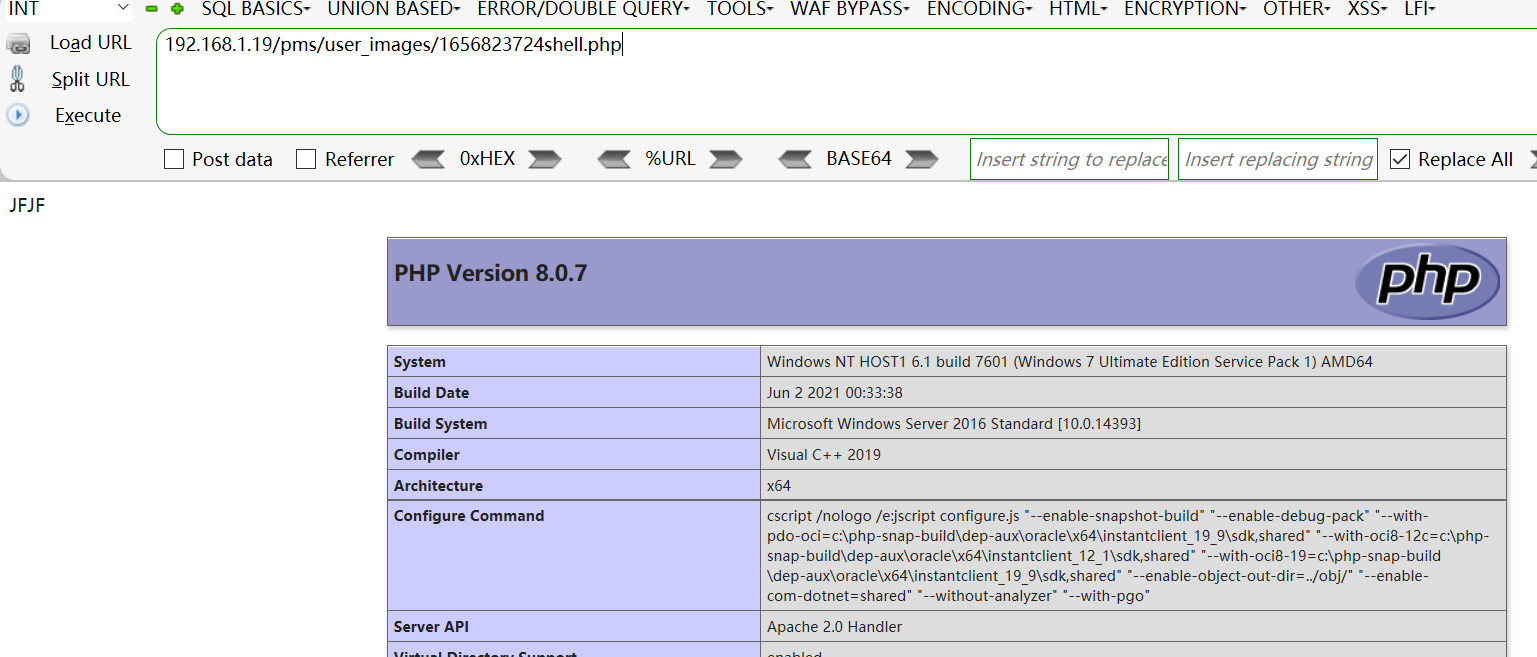This screenshot has width=1537, height=657.
Task: Open the INT dropdown selector
Action: point(67,9)
